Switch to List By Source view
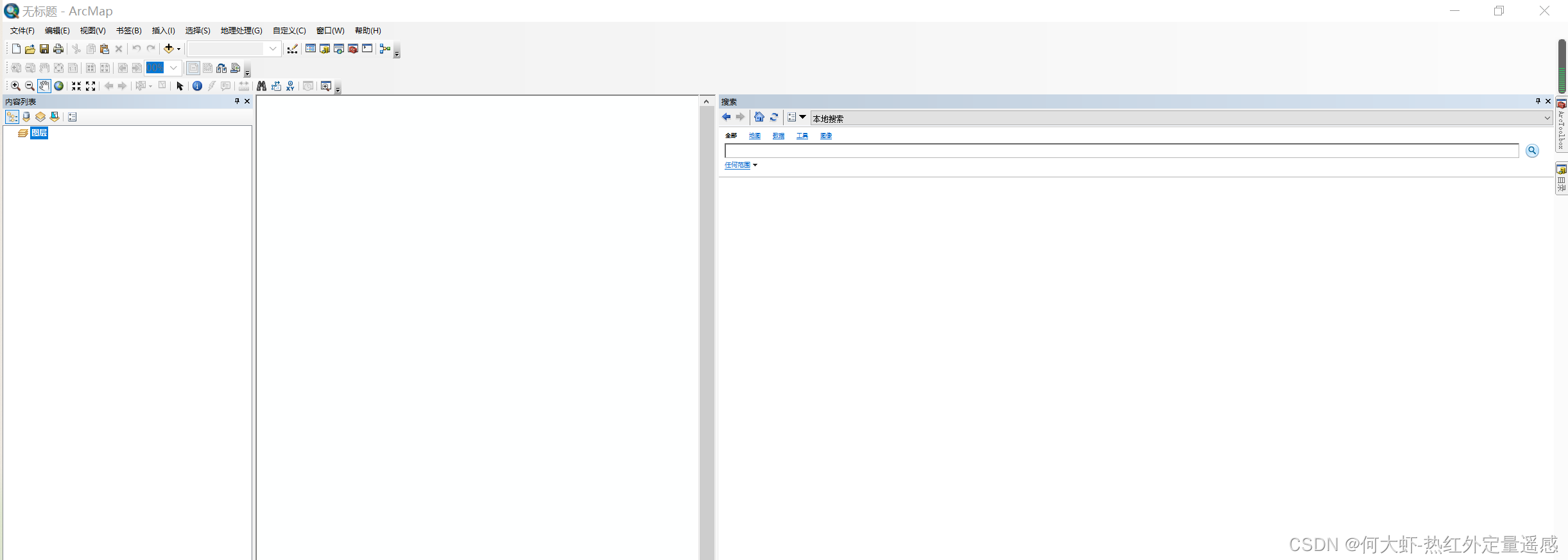1568x560 pixels. coord(26,117)
